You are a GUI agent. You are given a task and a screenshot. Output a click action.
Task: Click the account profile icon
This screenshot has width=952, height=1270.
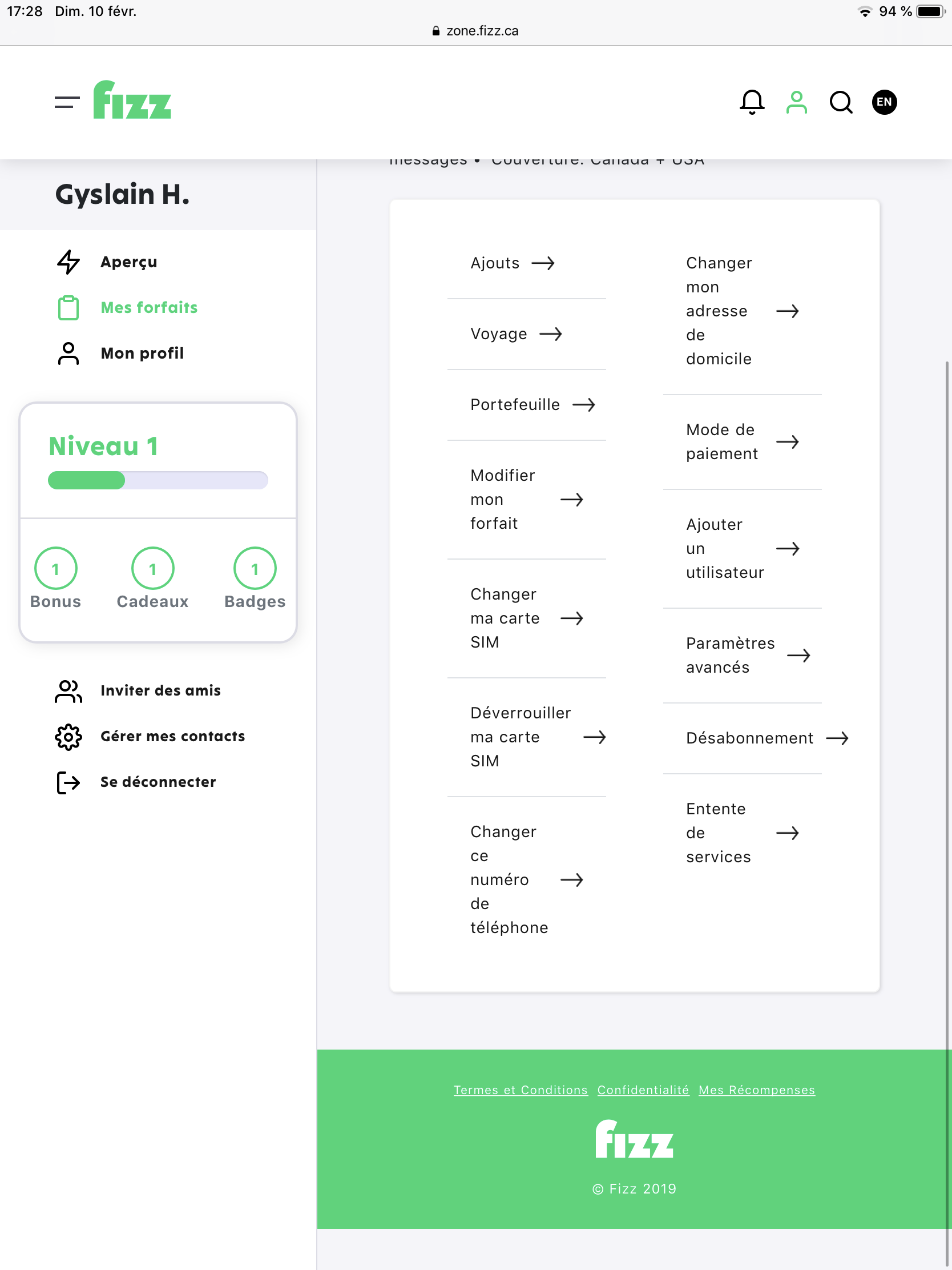tap(797, 102)
